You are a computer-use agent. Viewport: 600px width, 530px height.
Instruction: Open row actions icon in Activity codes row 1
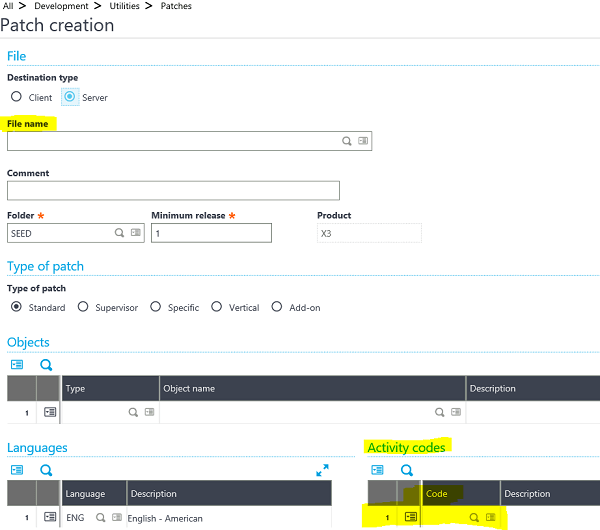pos(411,517)
